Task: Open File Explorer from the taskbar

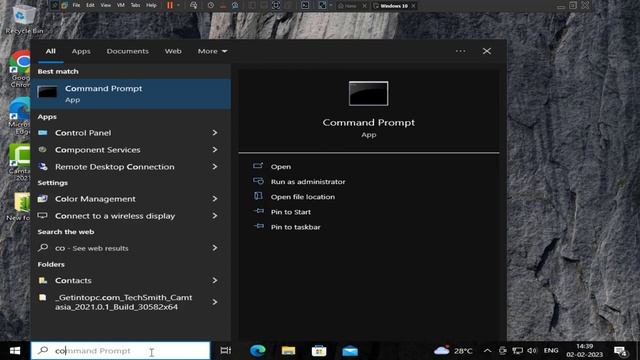Action: [x=288, y=351]
